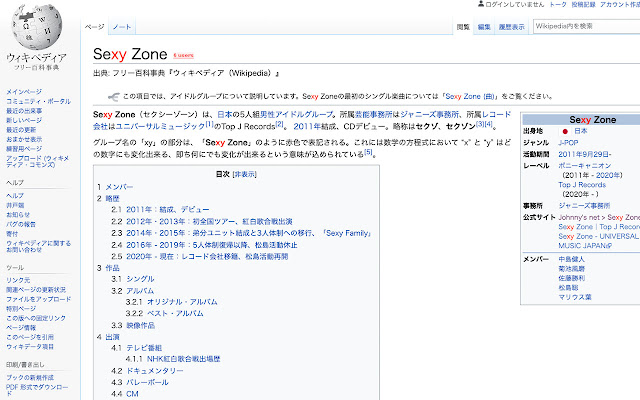Image resolution: width=640 pixels, height=400 pixels.
Task: Open the 編集 tab
Action: tap(484, 27)
